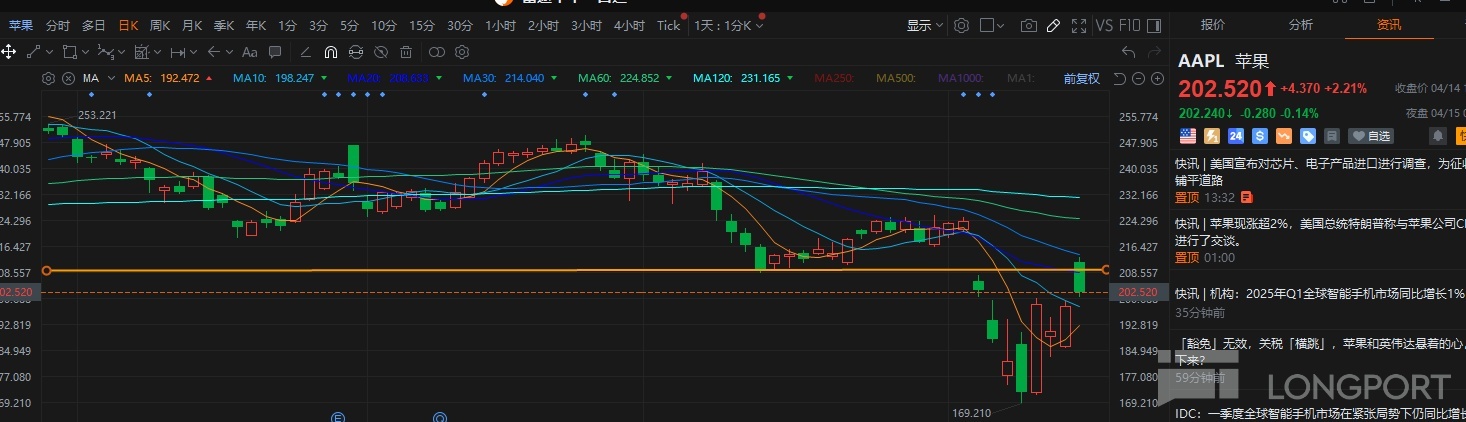
Task: Select the trend line drawing tool
Action: click(33, 52)
